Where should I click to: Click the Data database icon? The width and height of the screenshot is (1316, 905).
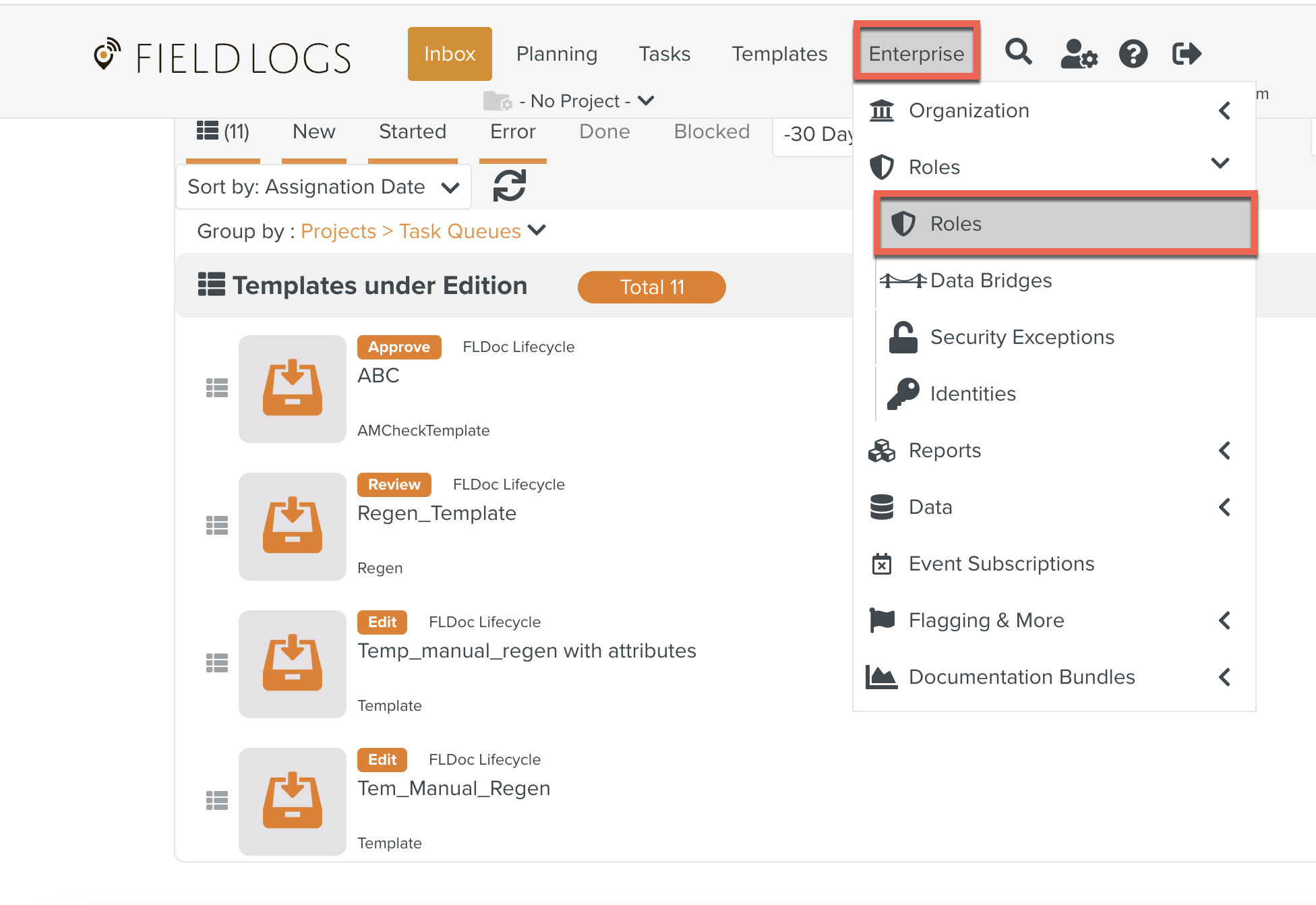point(882,507)
